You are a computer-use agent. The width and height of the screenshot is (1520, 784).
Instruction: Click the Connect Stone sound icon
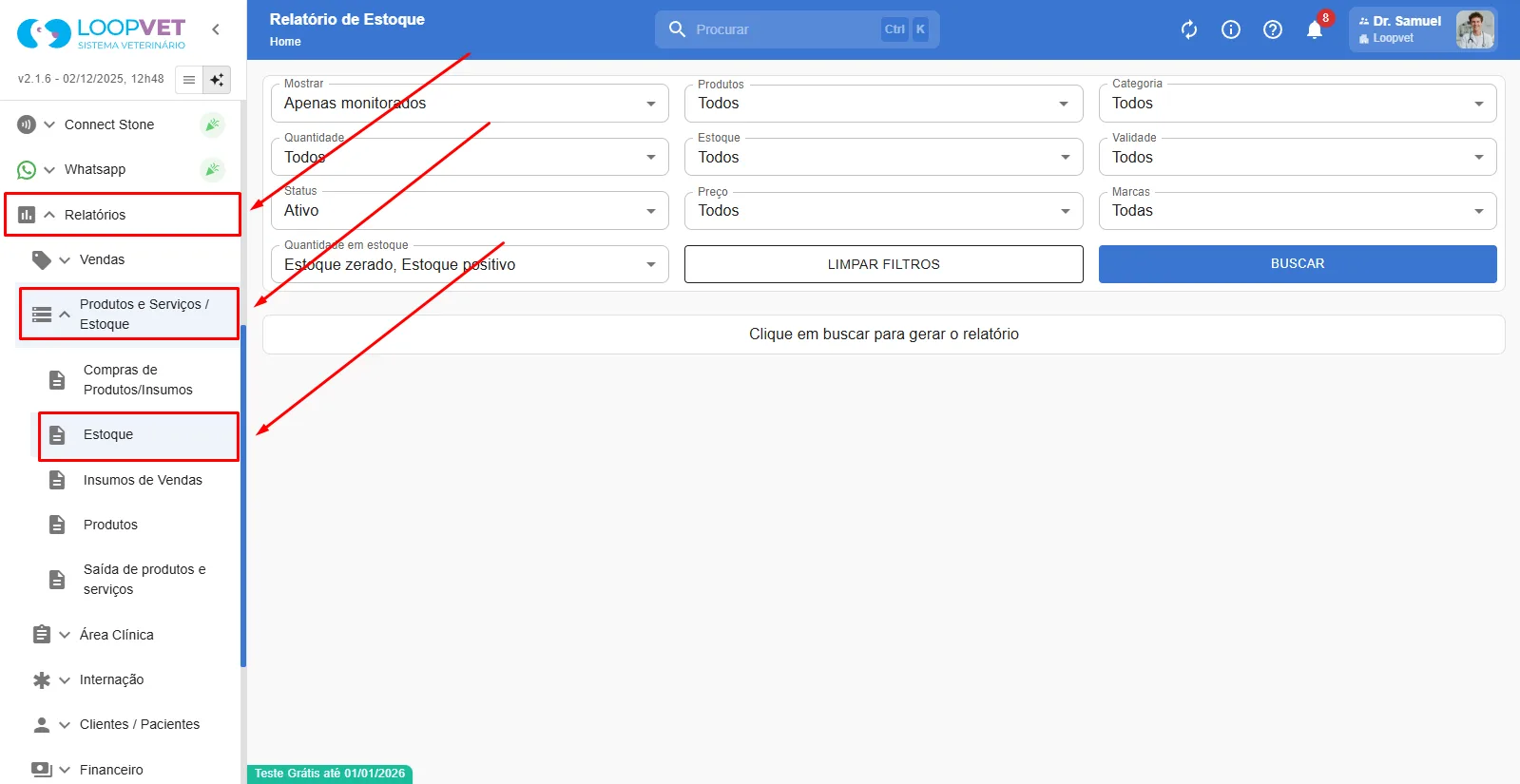[x=27, y=124]
